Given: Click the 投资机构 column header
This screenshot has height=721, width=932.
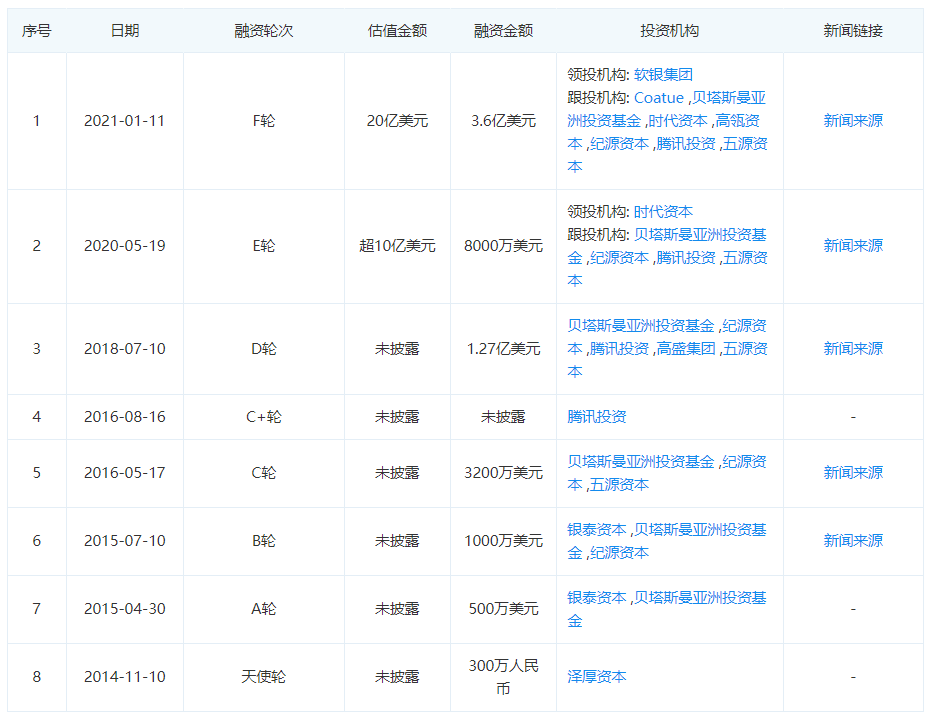Looking at the screenshot, I should [670, 31].
